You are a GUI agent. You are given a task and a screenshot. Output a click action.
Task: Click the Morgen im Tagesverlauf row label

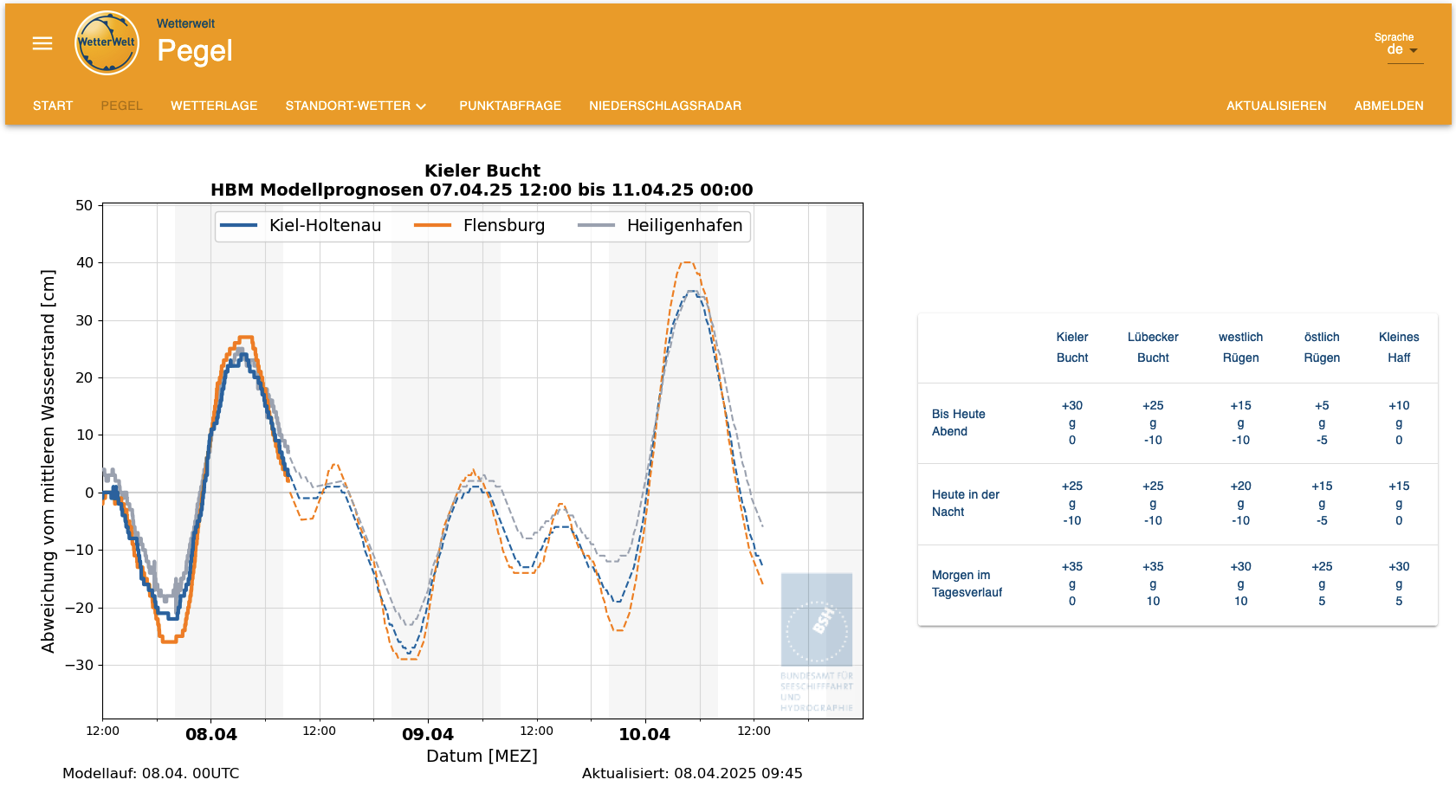pyautogui.click(x=967, y=583)
